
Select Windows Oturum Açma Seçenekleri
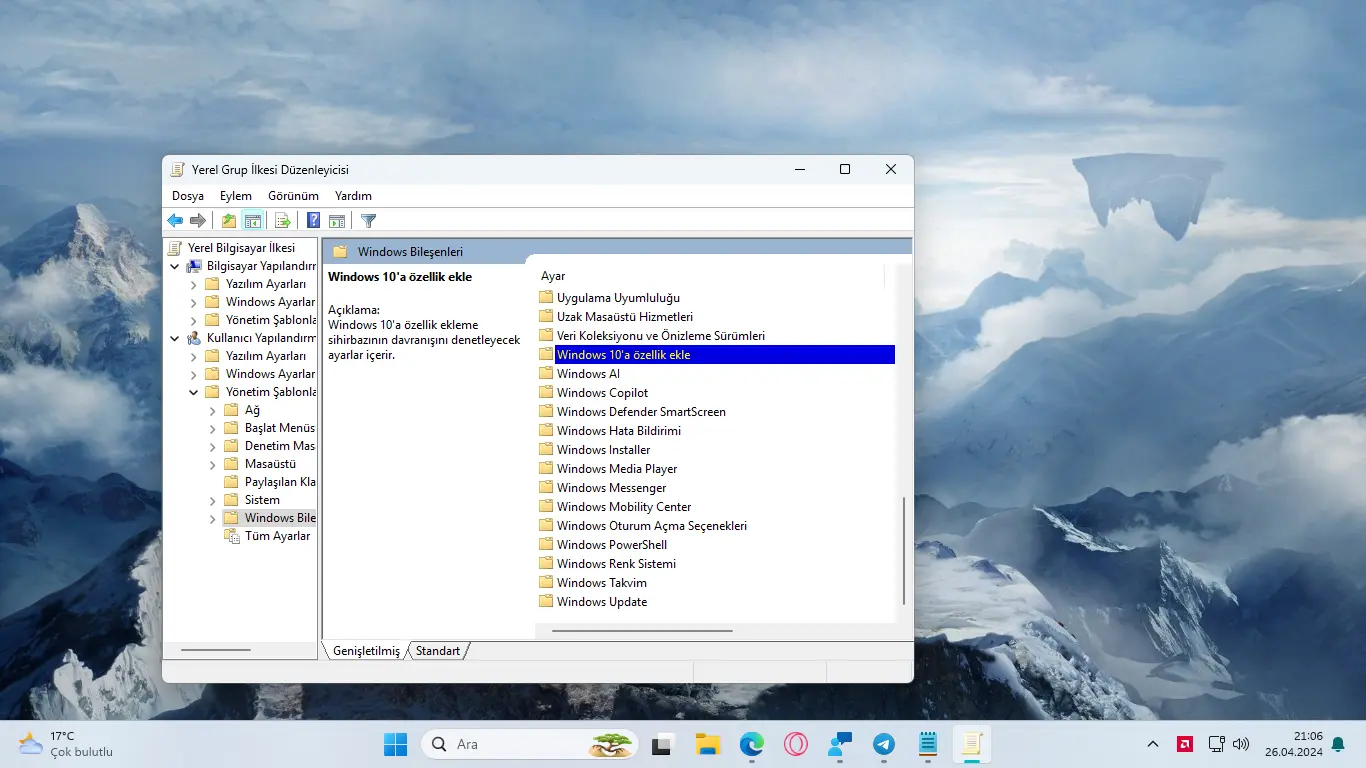[652, 526]
